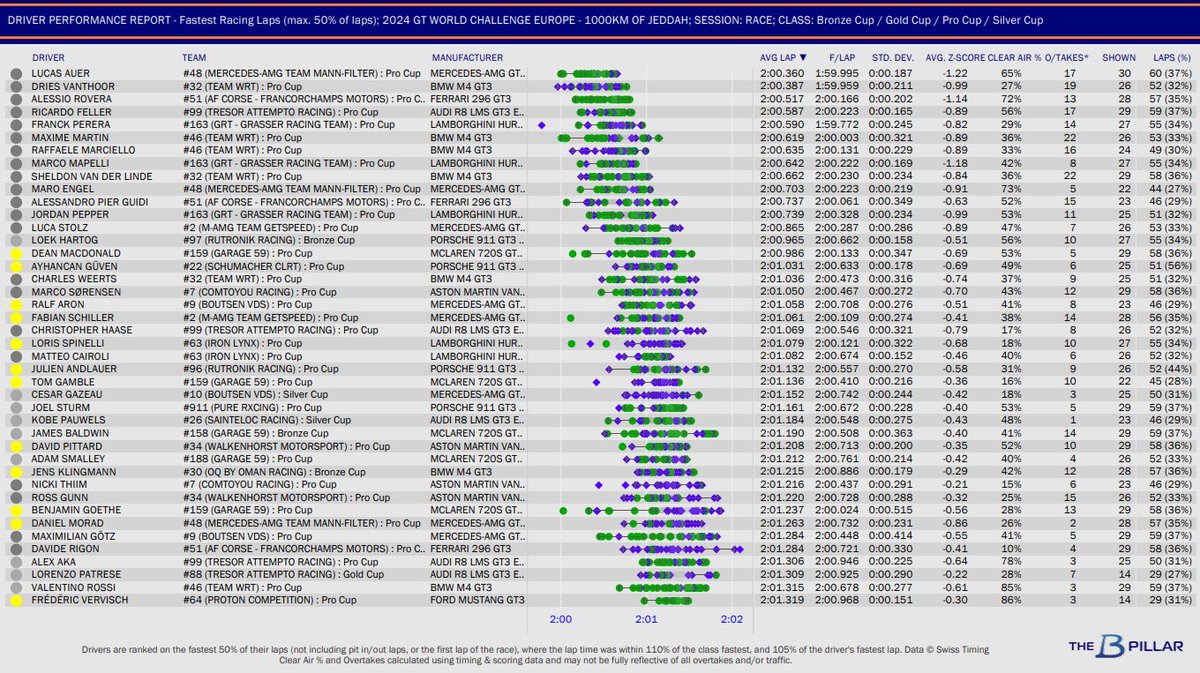This screenshot has width=1200, height=673.
Task: Click the AVG. Z-SCORE column header
Action: pyautogui.click(x=954, y=58)
